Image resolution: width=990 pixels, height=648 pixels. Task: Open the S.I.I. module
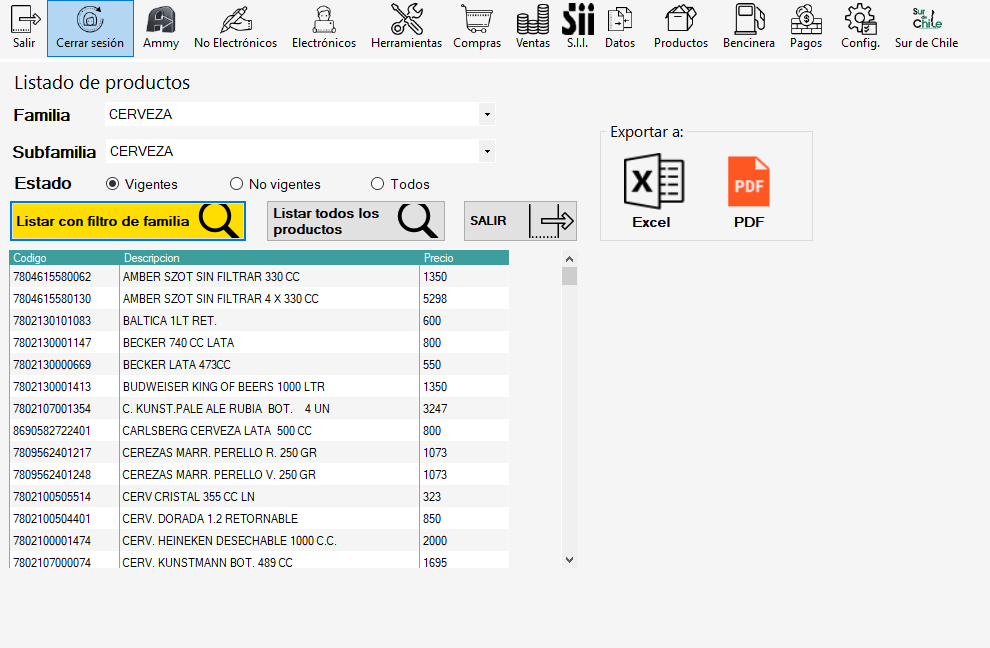pyautogui.click(x=578, y=28)
